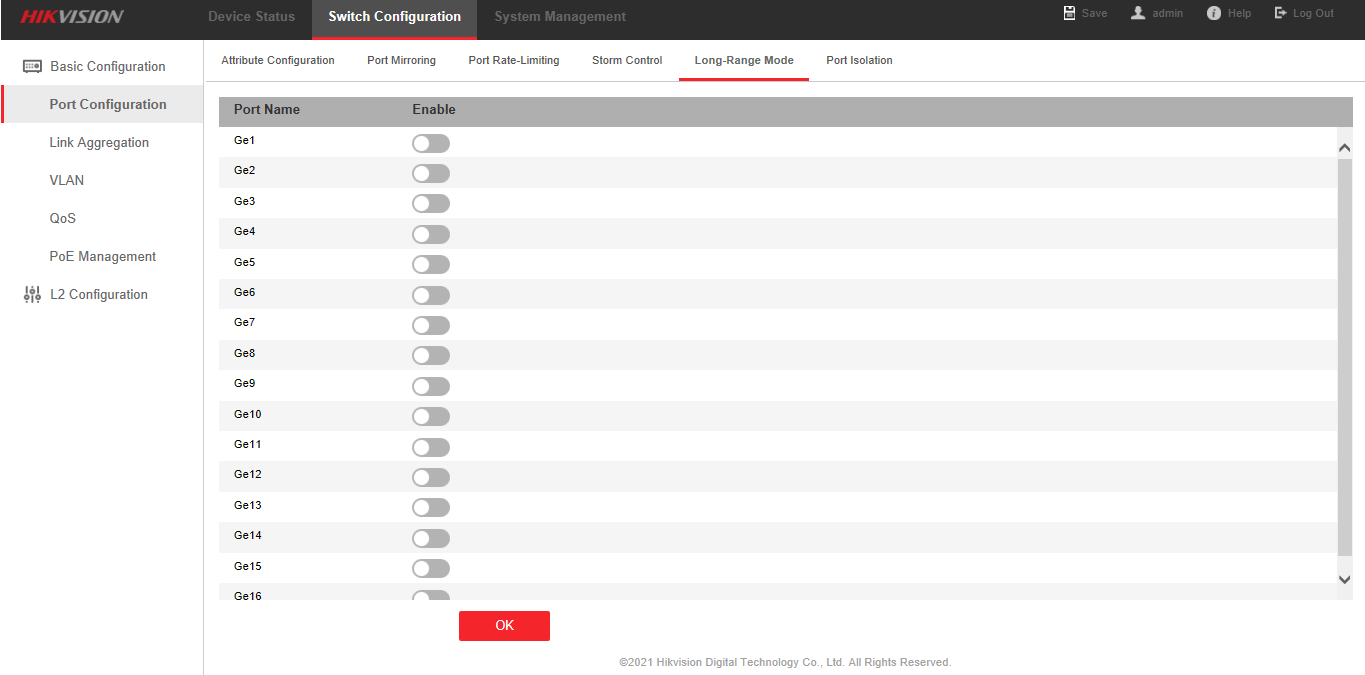Click the Basic Configuration switch icon

pos(32,66)
